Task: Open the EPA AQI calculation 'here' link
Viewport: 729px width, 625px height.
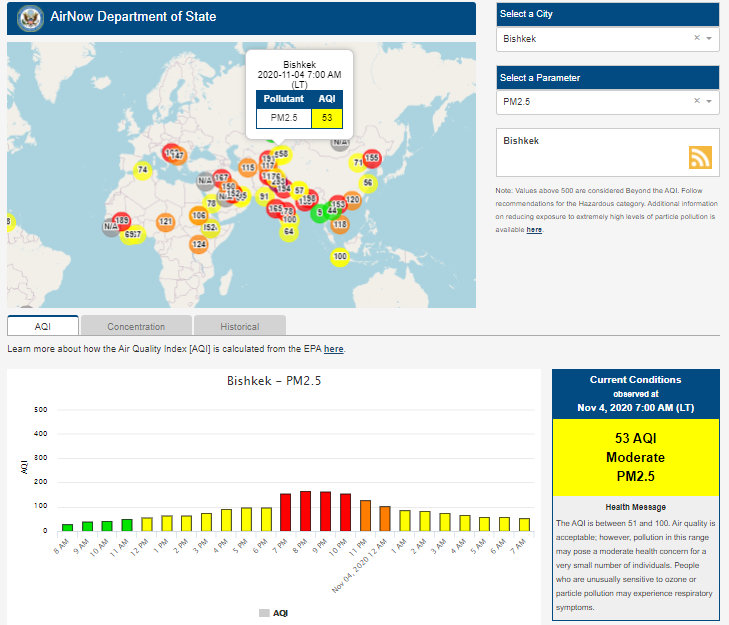Action: coord(333,349)
